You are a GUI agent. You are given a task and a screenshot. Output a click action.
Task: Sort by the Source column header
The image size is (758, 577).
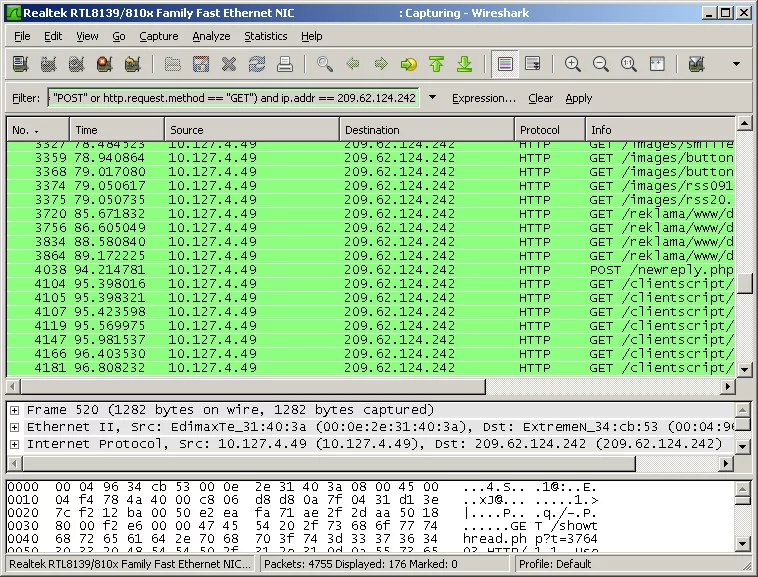click(252, 130)
